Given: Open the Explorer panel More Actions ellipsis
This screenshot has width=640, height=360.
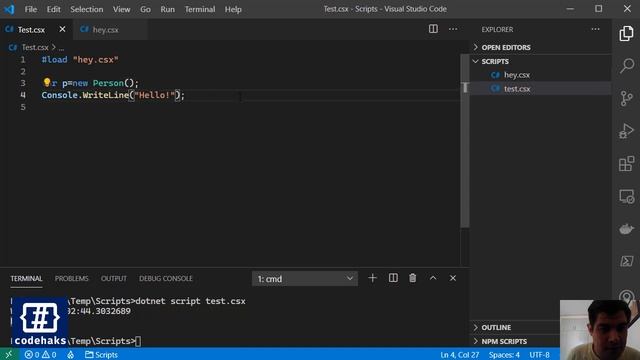Looking at the screenshot, I should [596, 29].
